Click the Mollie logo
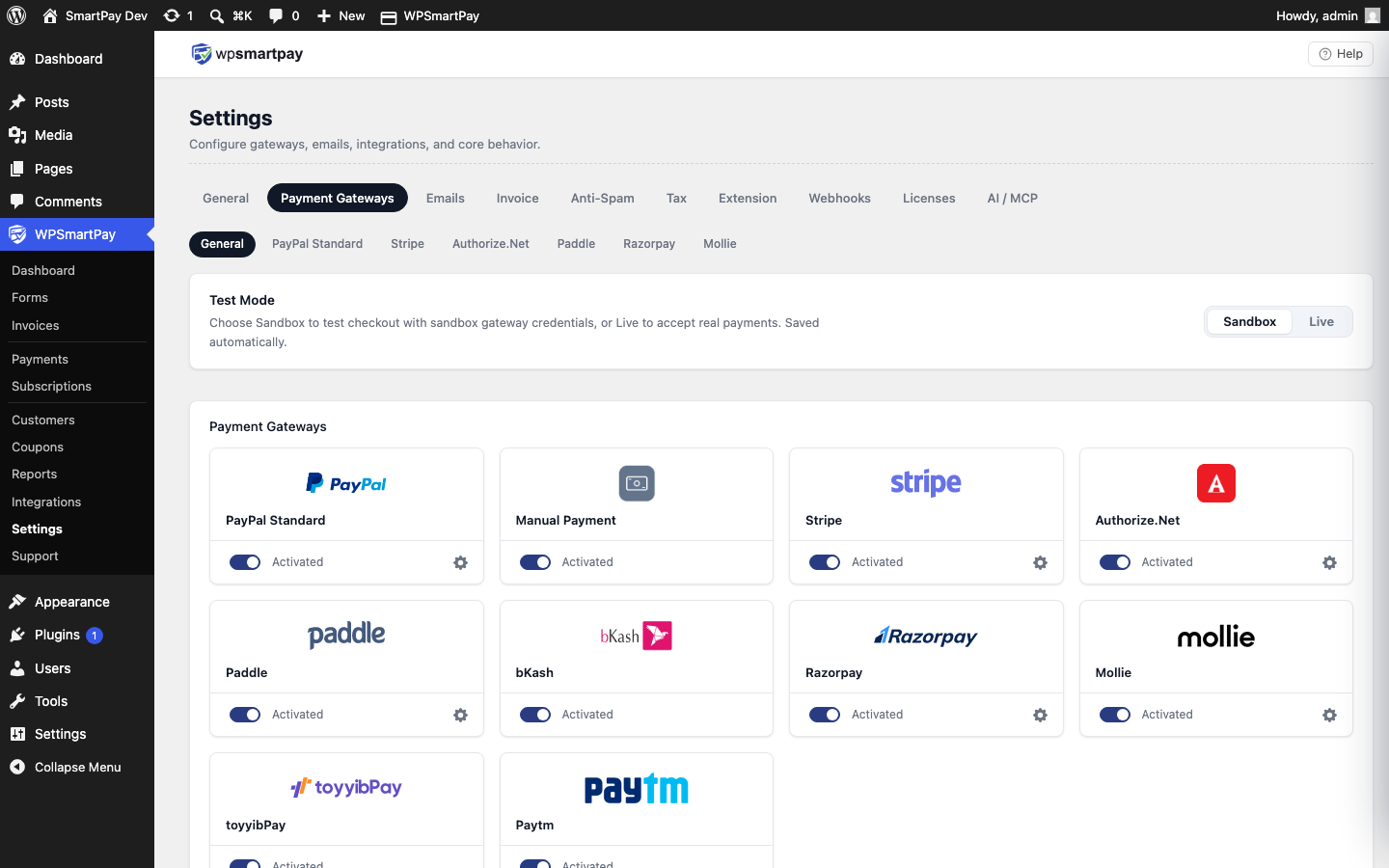The height and width of the screenshot is (868, 1389). [x=1216, y=637]
